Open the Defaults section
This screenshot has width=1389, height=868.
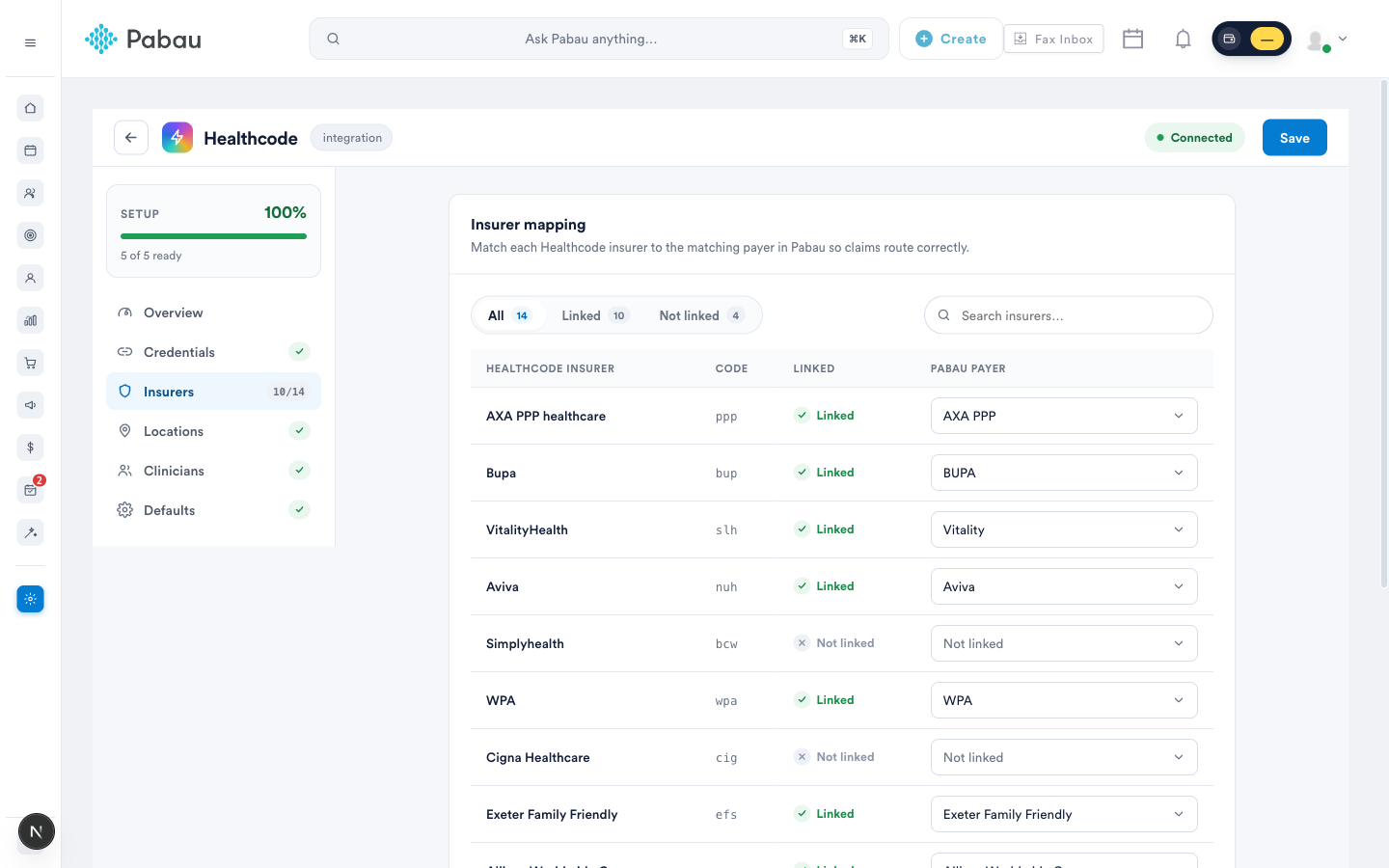[213, 510]
